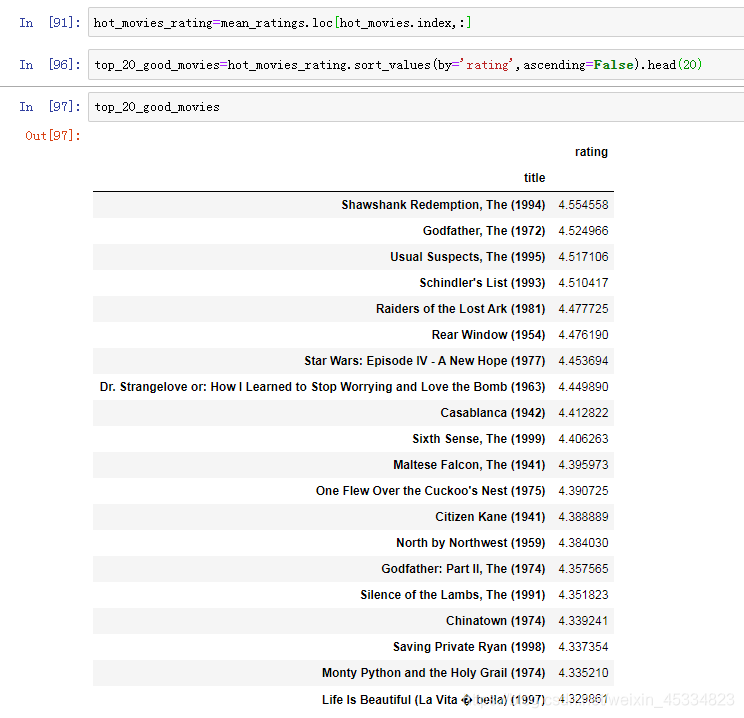Click rating value 4.554558
The image size is (744, 718).
coord(583,205)
